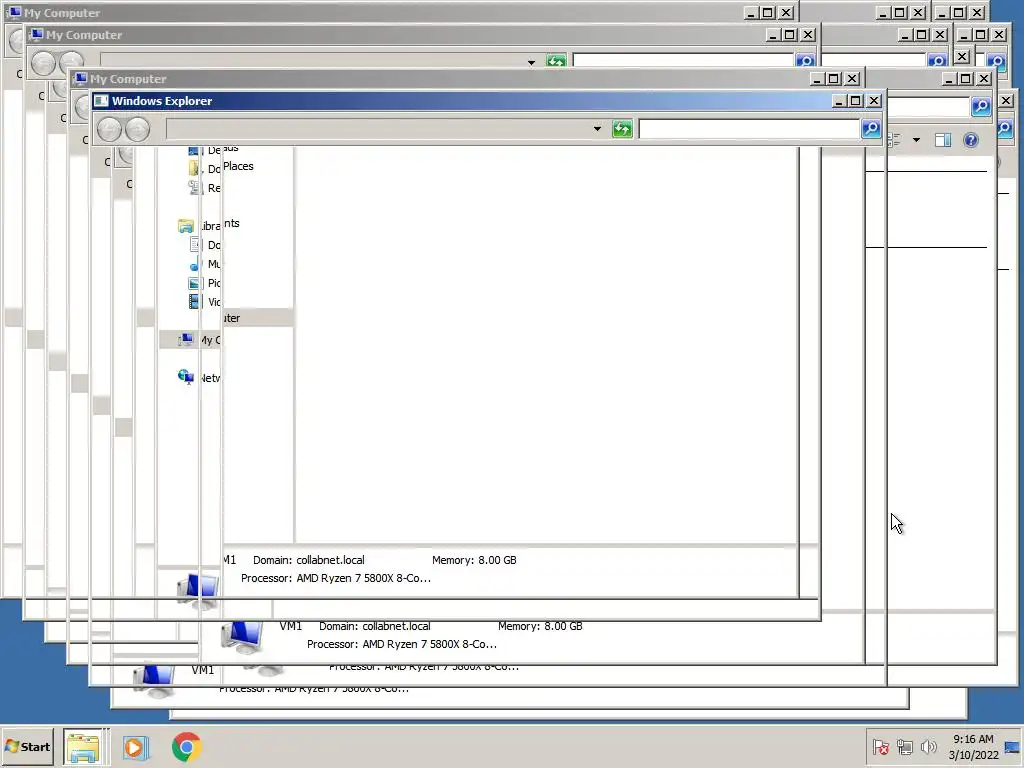The height and width of the screenshot is (768, 1024).
Task: Click 'Domain: collabnet.local' in second details pane
Action: [x=375, y=626]
